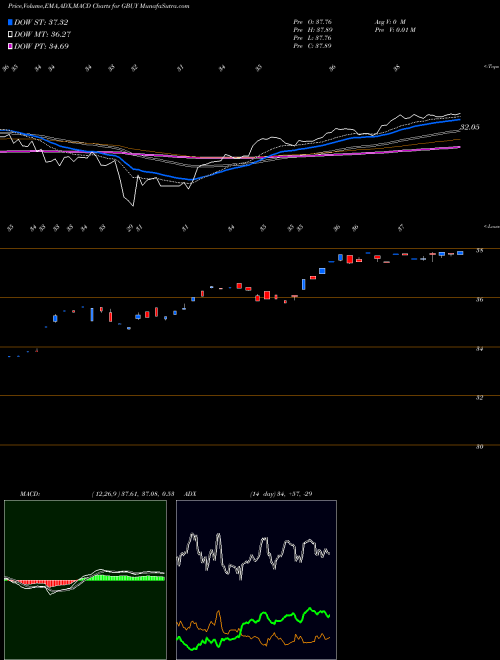Click the magenta DOW PT legend swatch
Viewport: 500px width, 660px height.
[x=11, y=47]
